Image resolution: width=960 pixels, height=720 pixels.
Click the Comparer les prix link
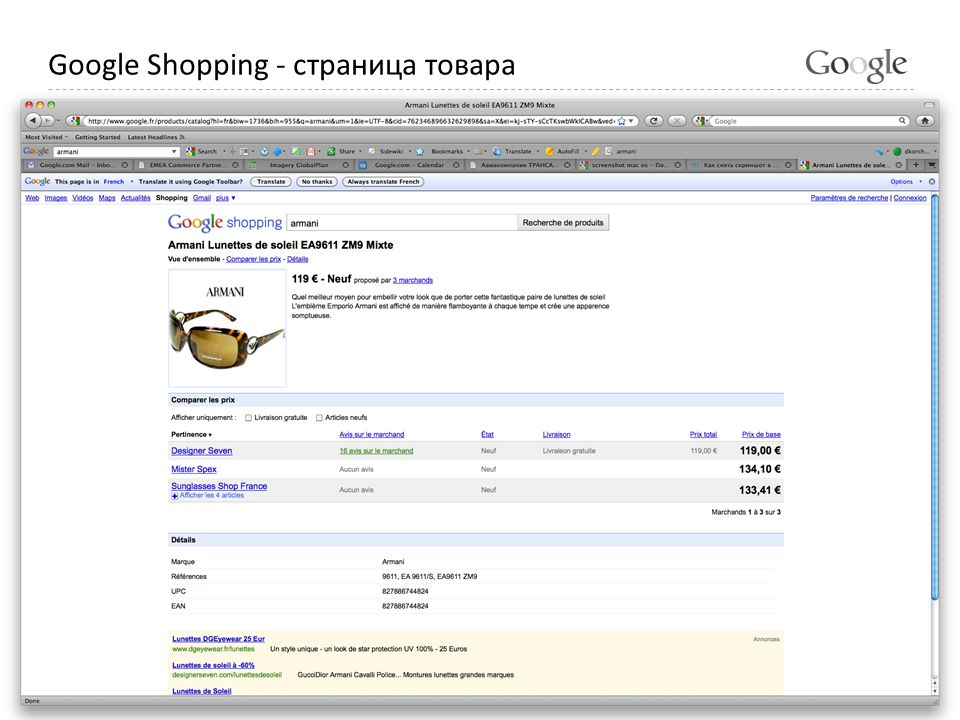click(253, 260)
